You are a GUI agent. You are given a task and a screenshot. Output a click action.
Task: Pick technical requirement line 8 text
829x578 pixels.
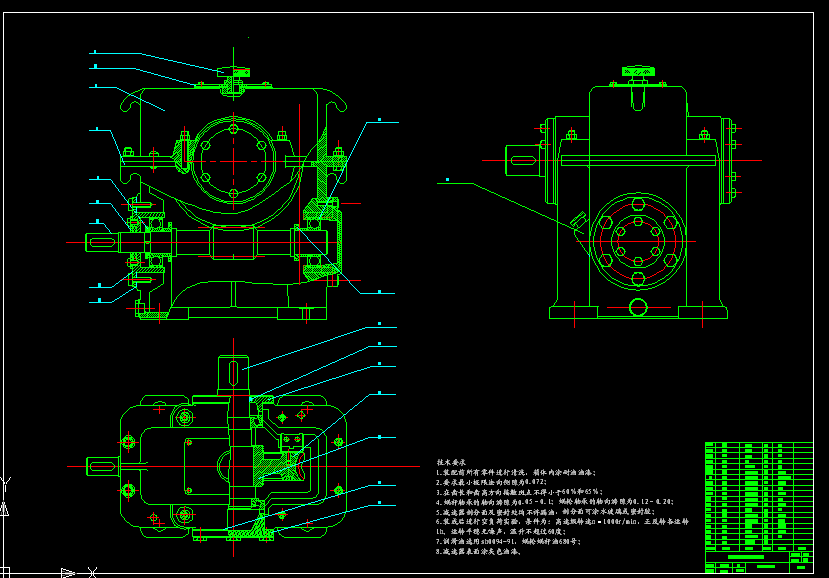point(478,550)
